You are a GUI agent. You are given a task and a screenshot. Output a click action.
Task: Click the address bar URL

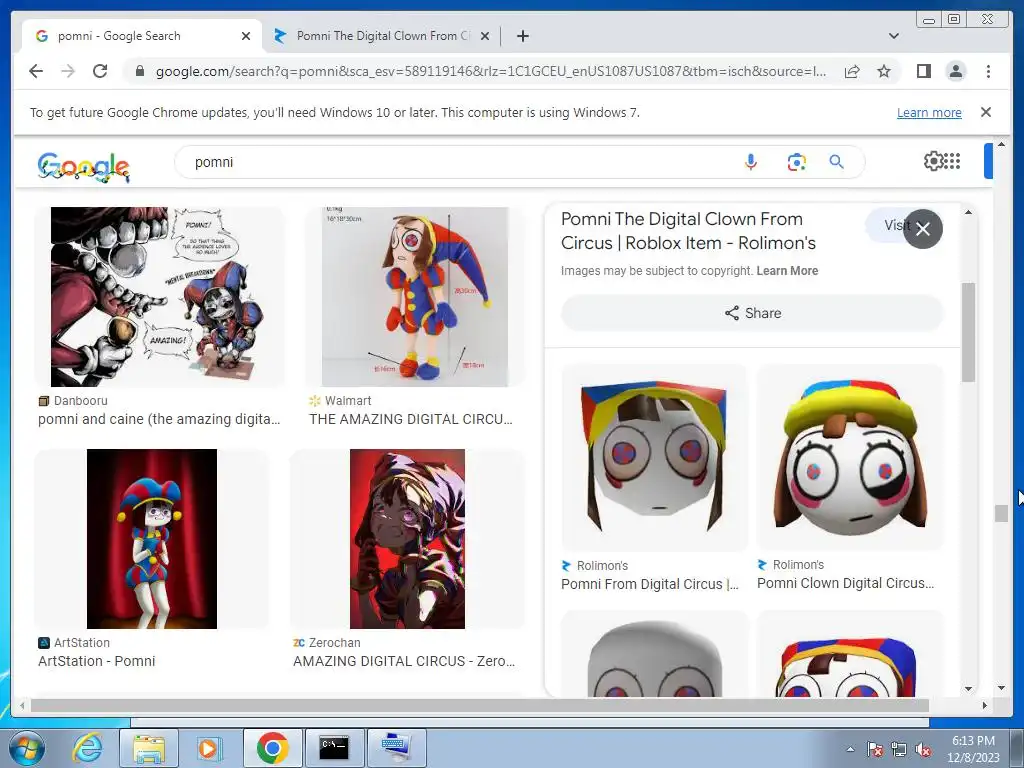(x=490, y=71)
